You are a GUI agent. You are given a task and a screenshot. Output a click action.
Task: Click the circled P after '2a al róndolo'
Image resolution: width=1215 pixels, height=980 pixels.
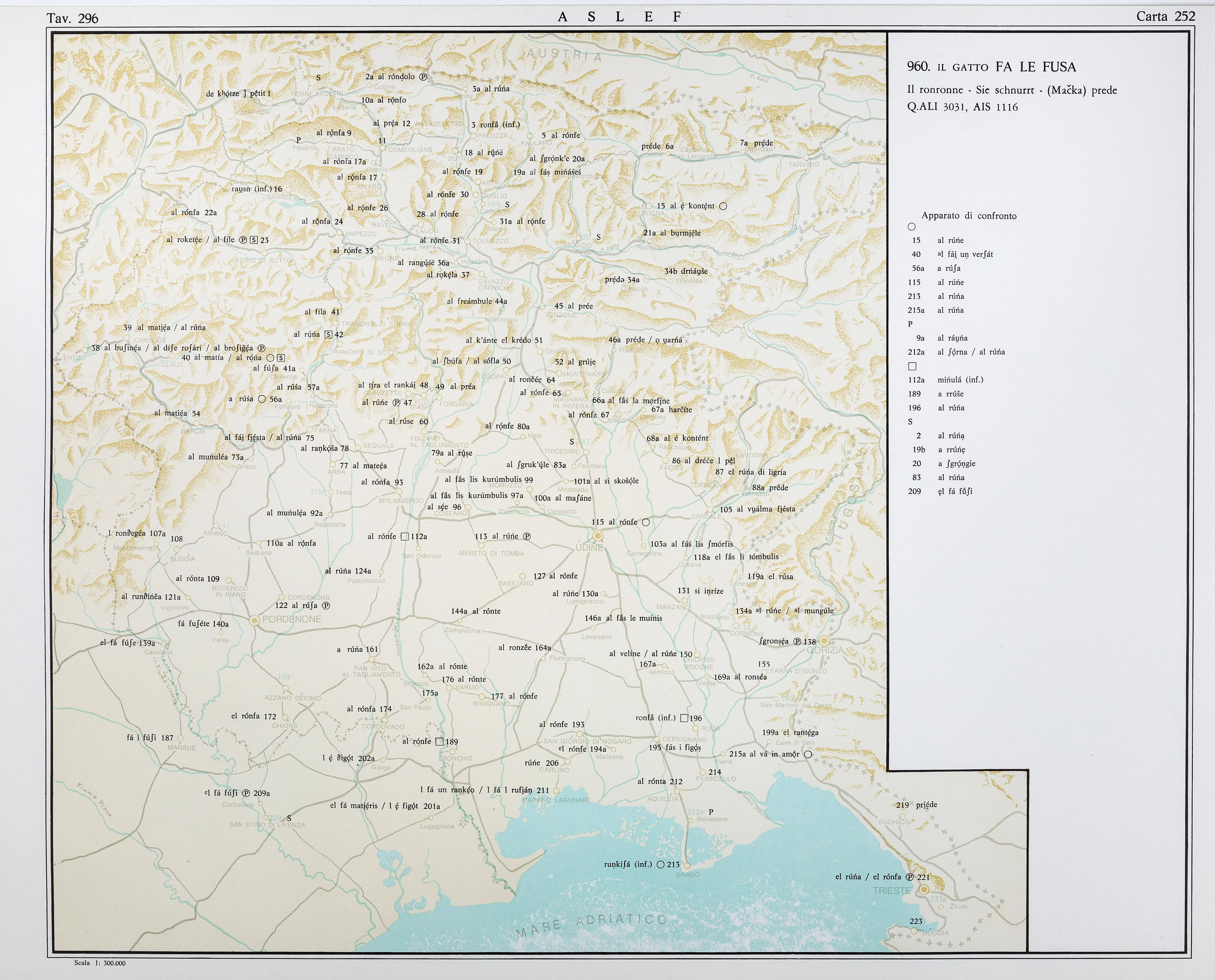tap(423, 77)
